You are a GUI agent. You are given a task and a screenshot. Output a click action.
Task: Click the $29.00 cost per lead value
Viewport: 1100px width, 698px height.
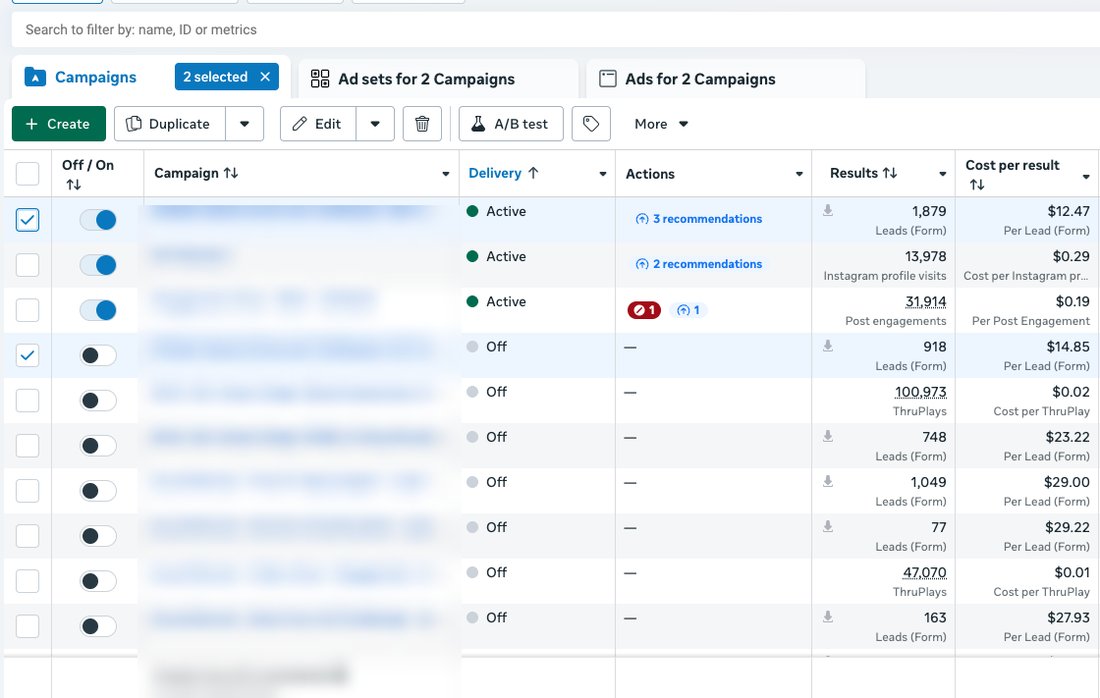1066,482
